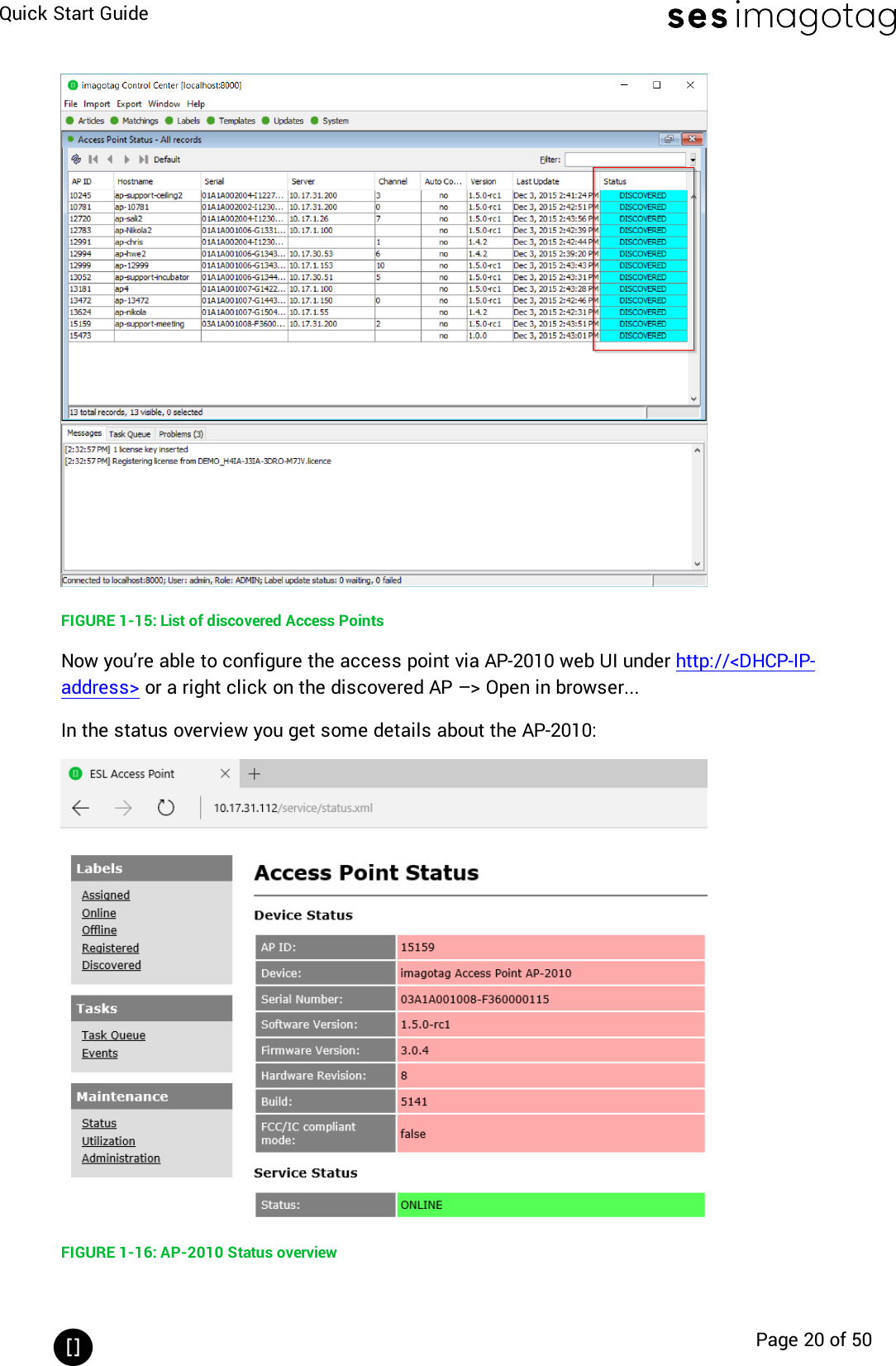The image size is (896, 1366).
Task: Open the Assigned labels link
Action: point(106,896)
